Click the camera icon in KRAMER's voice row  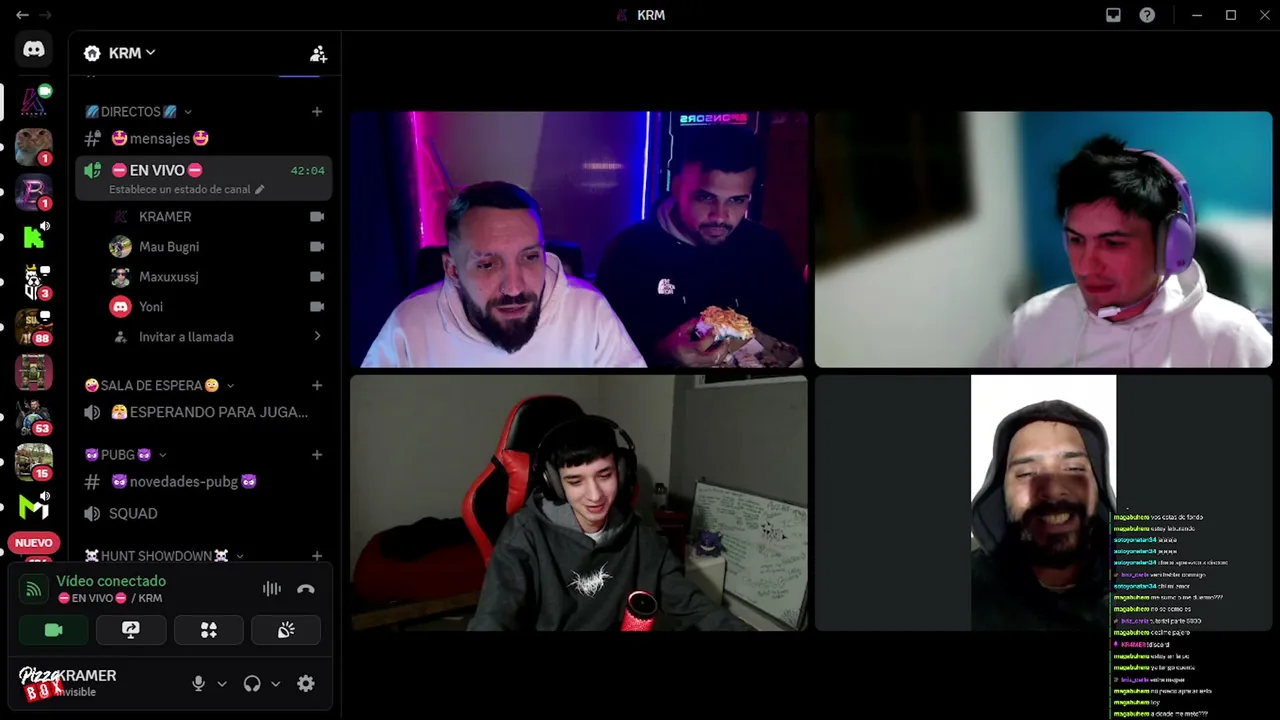coord(317,216)
